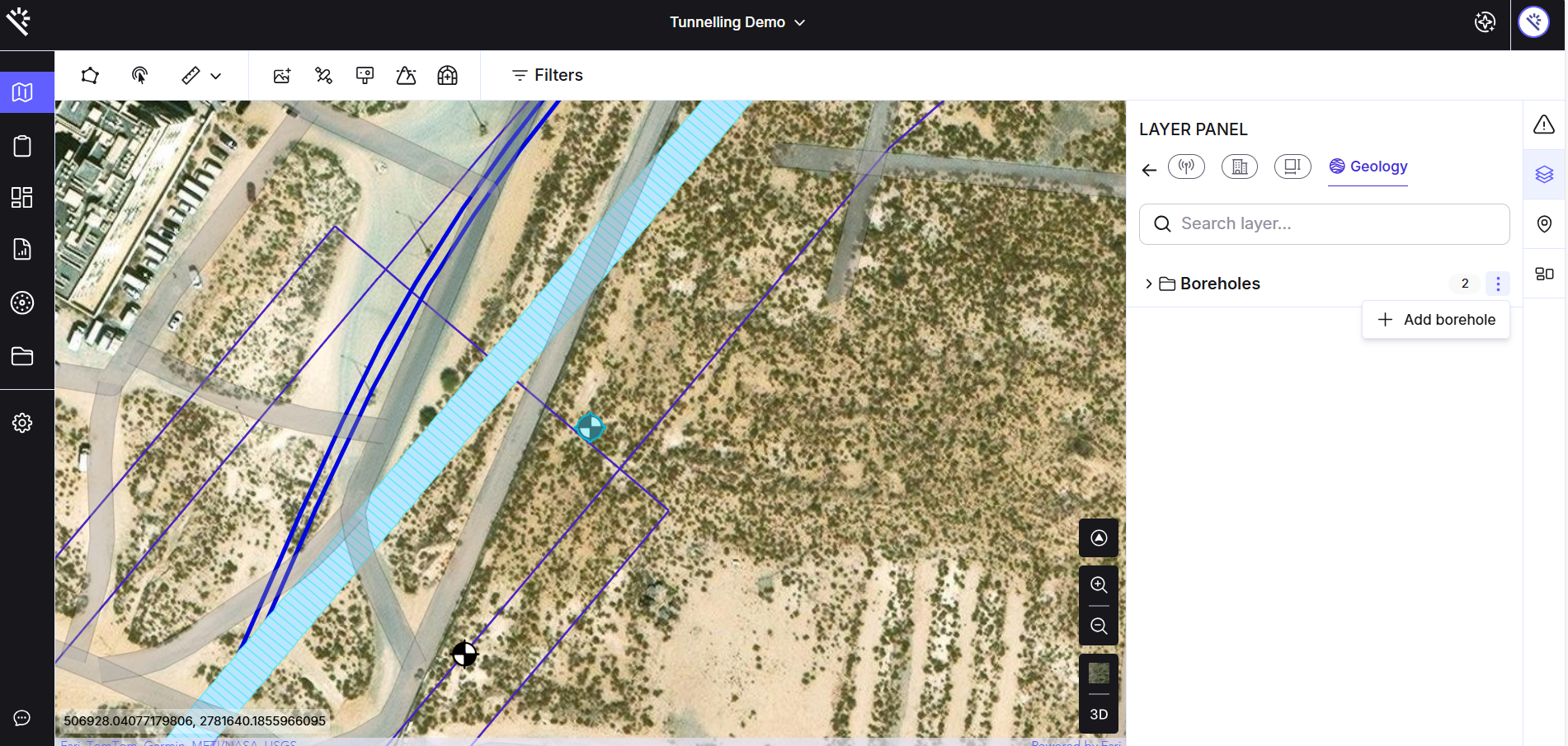Zoom out on the map
The image size is (1568, 746).
coord(1099,626)
